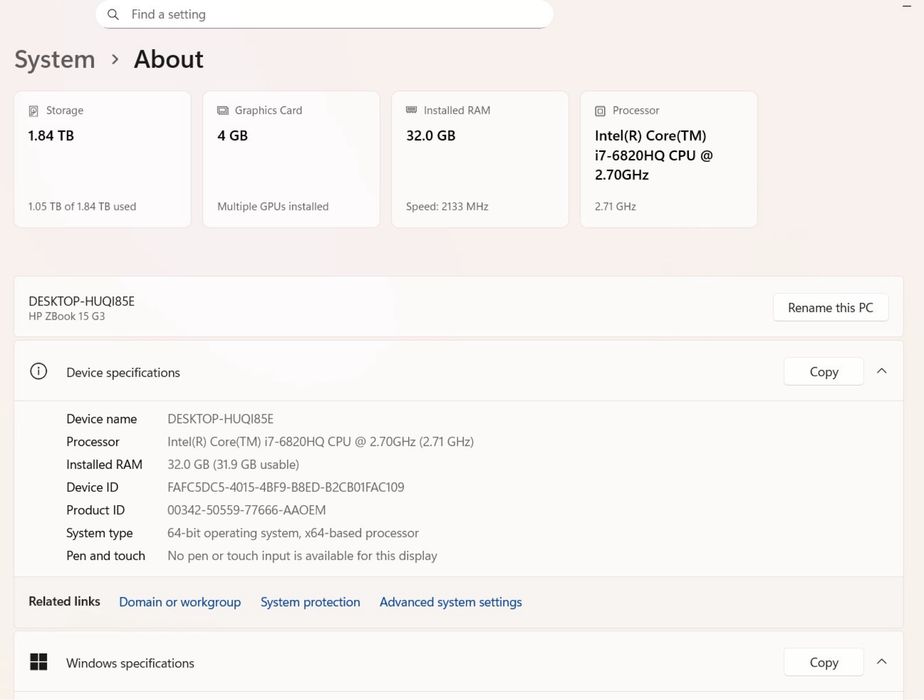
Task: Open the 32.0 GB Installed RAM card
Action: (480, 160)
